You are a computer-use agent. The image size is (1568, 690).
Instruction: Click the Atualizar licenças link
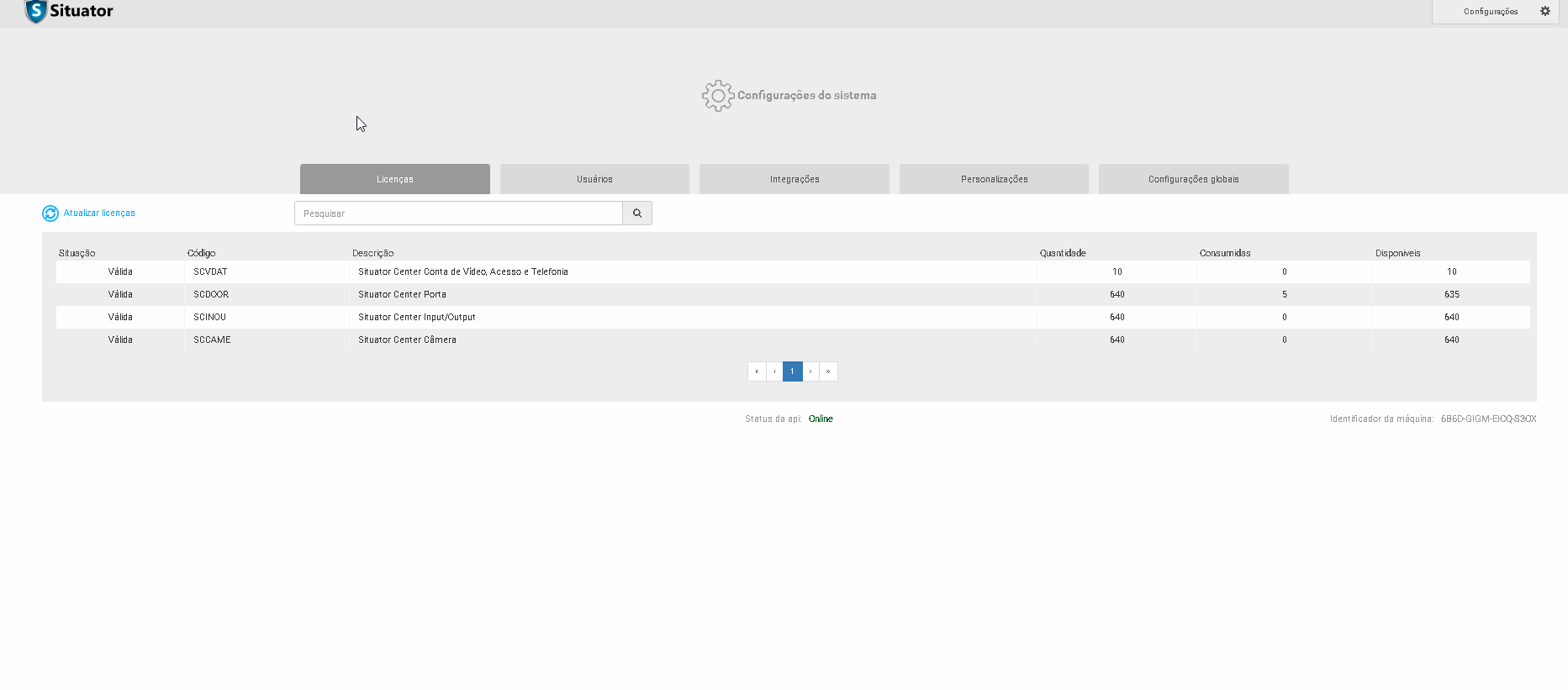(x=99, y=213)
